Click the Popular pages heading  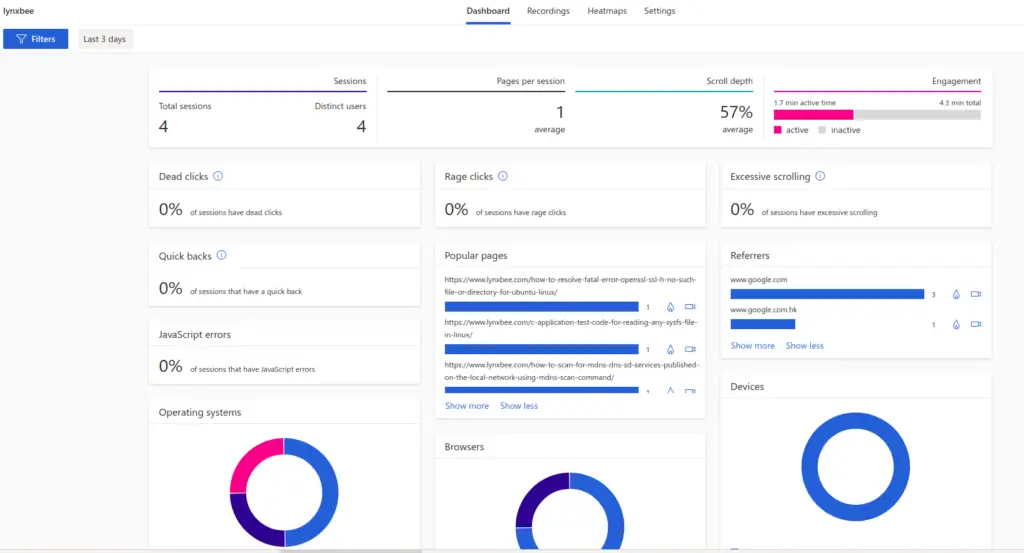[x=475, y=256]
